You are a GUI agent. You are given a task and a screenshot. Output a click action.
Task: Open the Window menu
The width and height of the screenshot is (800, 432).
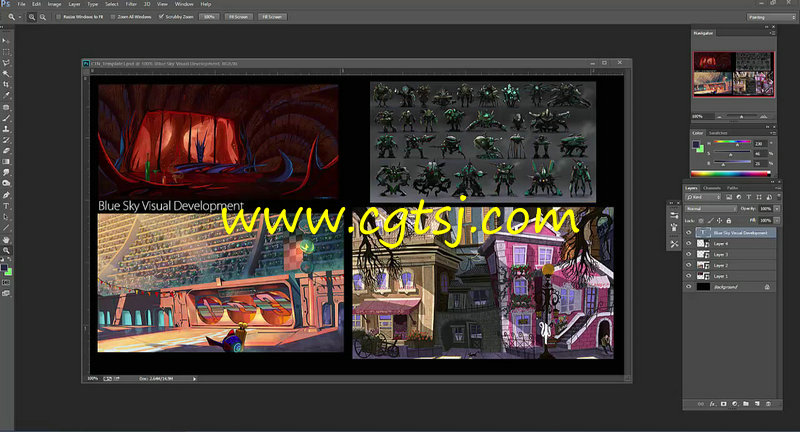coord(184,4)
